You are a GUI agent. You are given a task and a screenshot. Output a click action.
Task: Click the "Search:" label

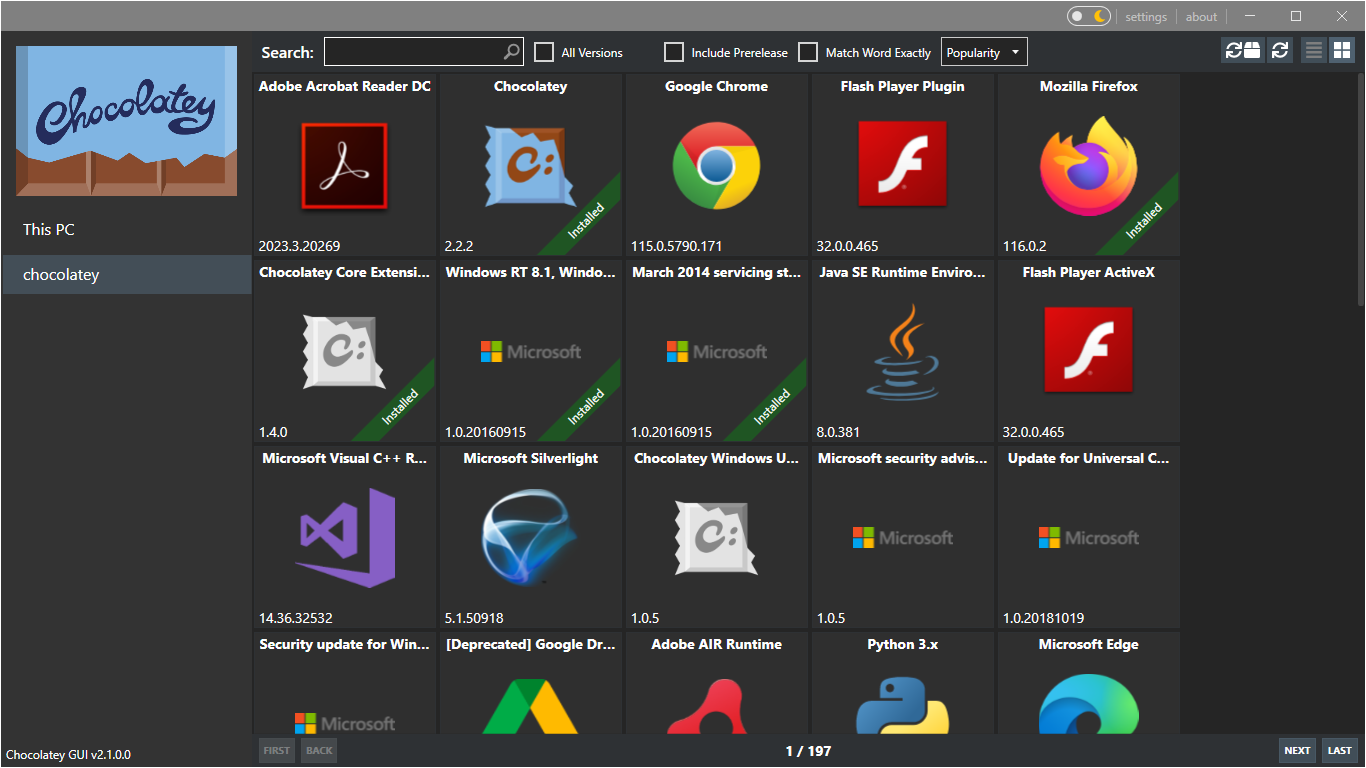287,52
